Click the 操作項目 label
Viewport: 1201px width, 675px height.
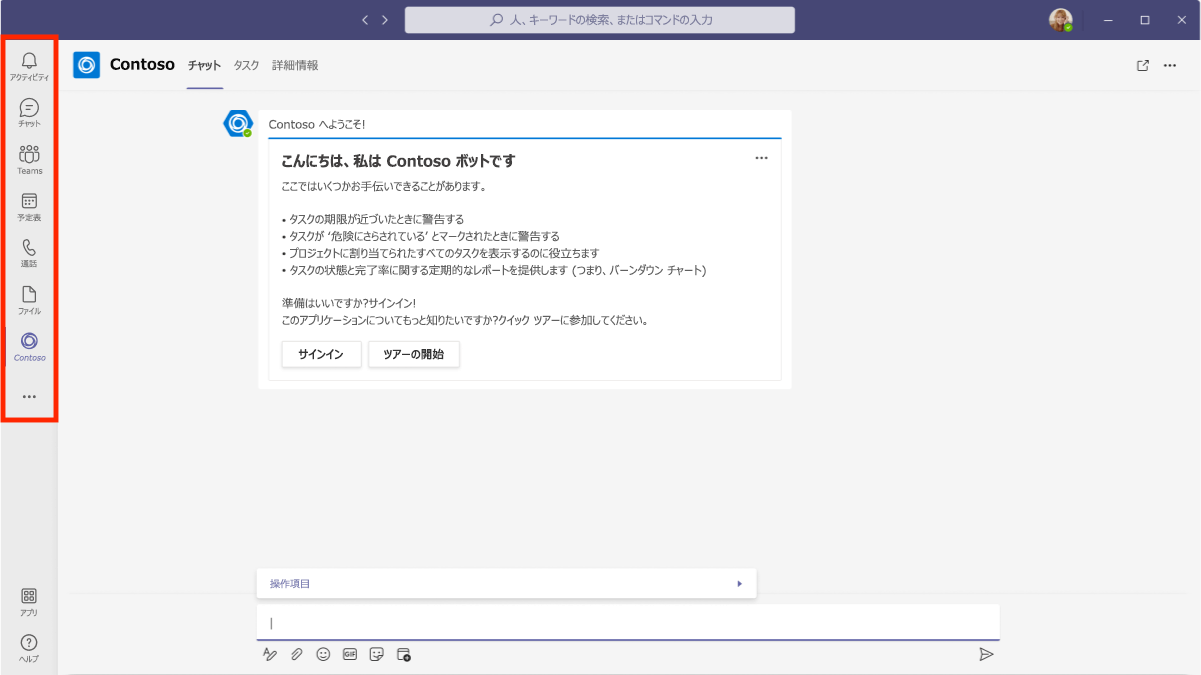pyautogui.click(x=290, y=584)
